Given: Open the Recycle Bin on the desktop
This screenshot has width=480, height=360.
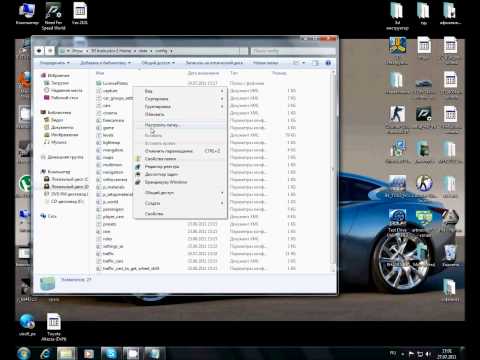Looking at the screenshot, I should 450,255.
